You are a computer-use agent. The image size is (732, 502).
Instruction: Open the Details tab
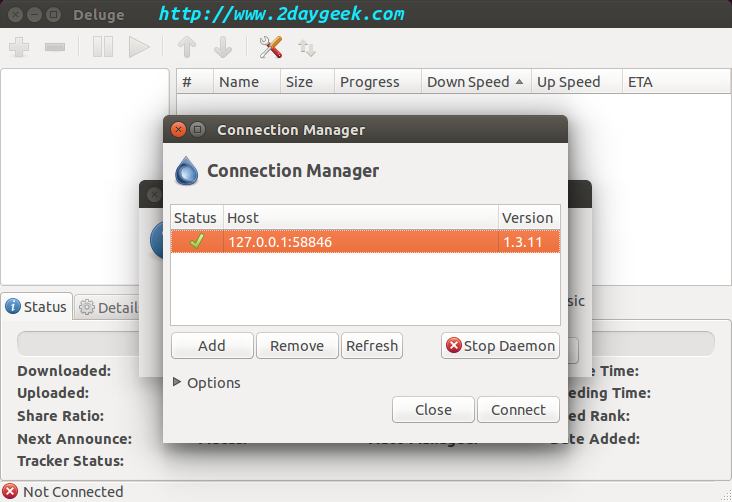(x=108, y=307)
